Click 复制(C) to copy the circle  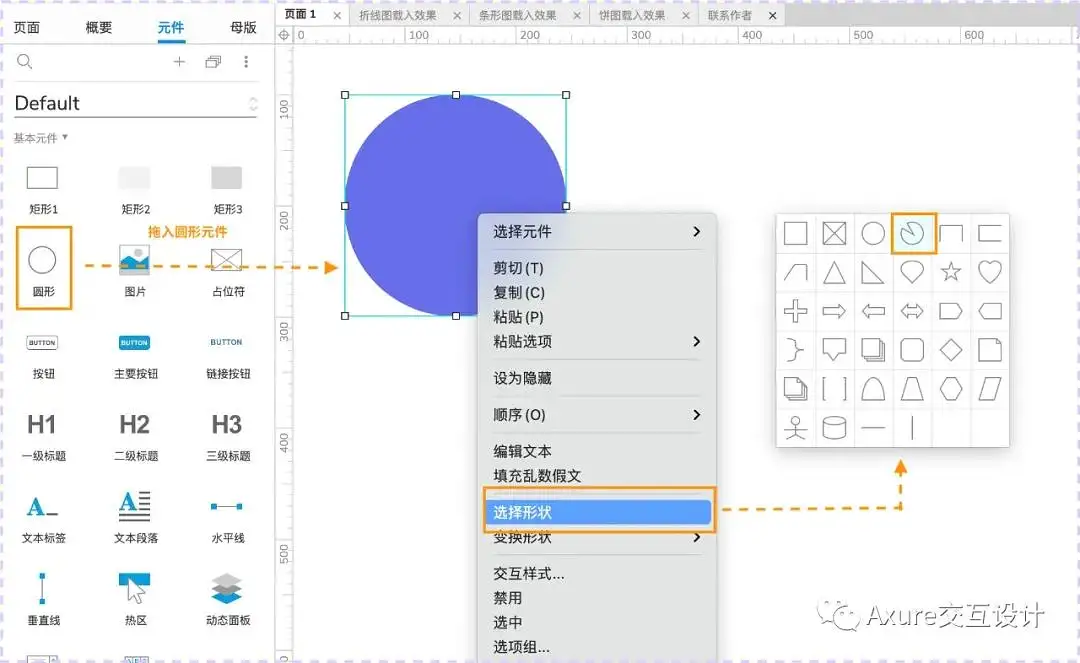(520, 292)
